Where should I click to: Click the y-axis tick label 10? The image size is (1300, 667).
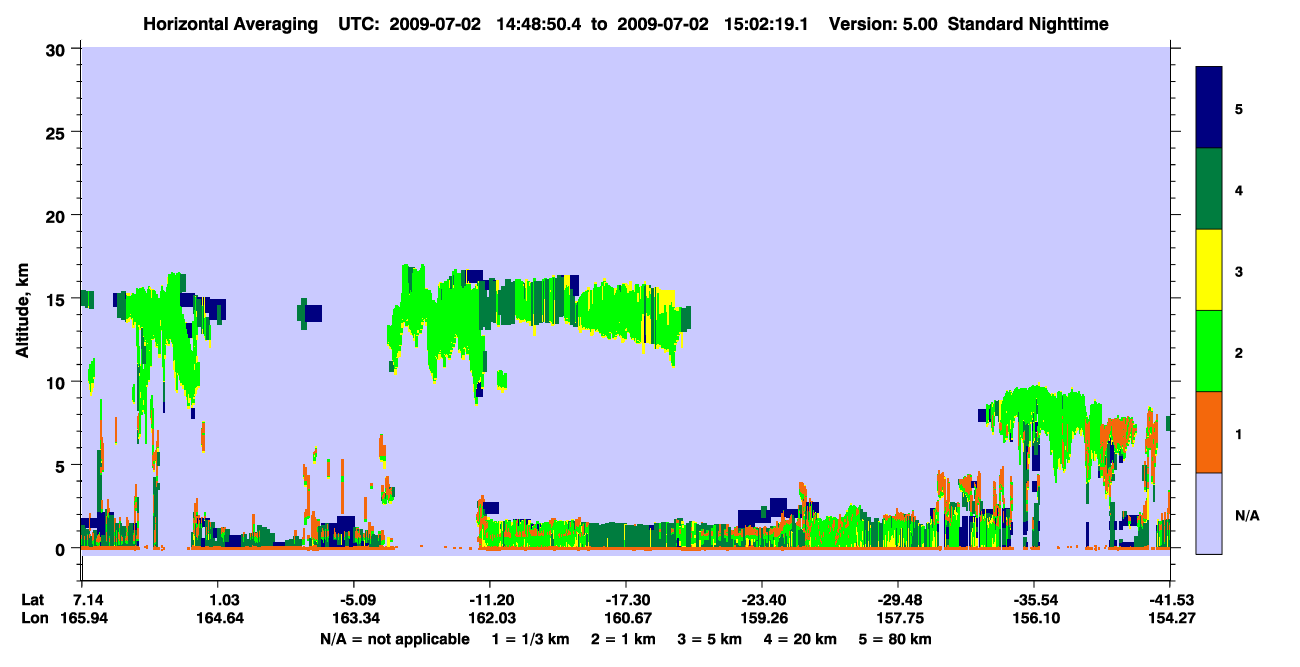pos(56,382)
